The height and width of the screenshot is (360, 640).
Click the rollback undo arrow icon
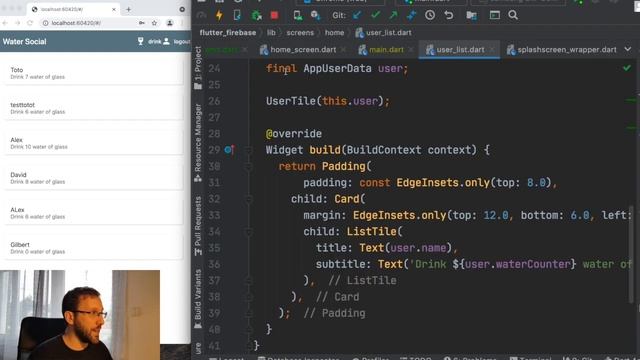click(449, 15)
